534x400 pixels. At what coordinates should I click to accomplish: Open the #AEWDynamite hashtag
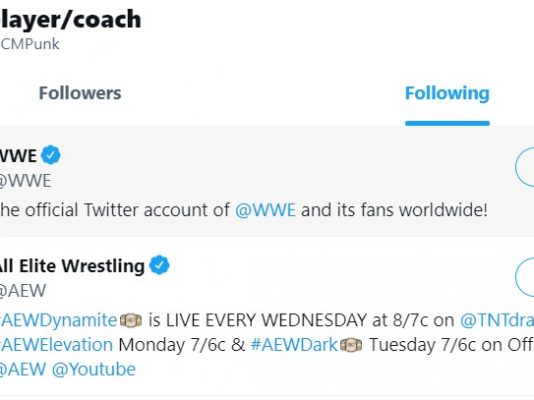click(59, 320)
